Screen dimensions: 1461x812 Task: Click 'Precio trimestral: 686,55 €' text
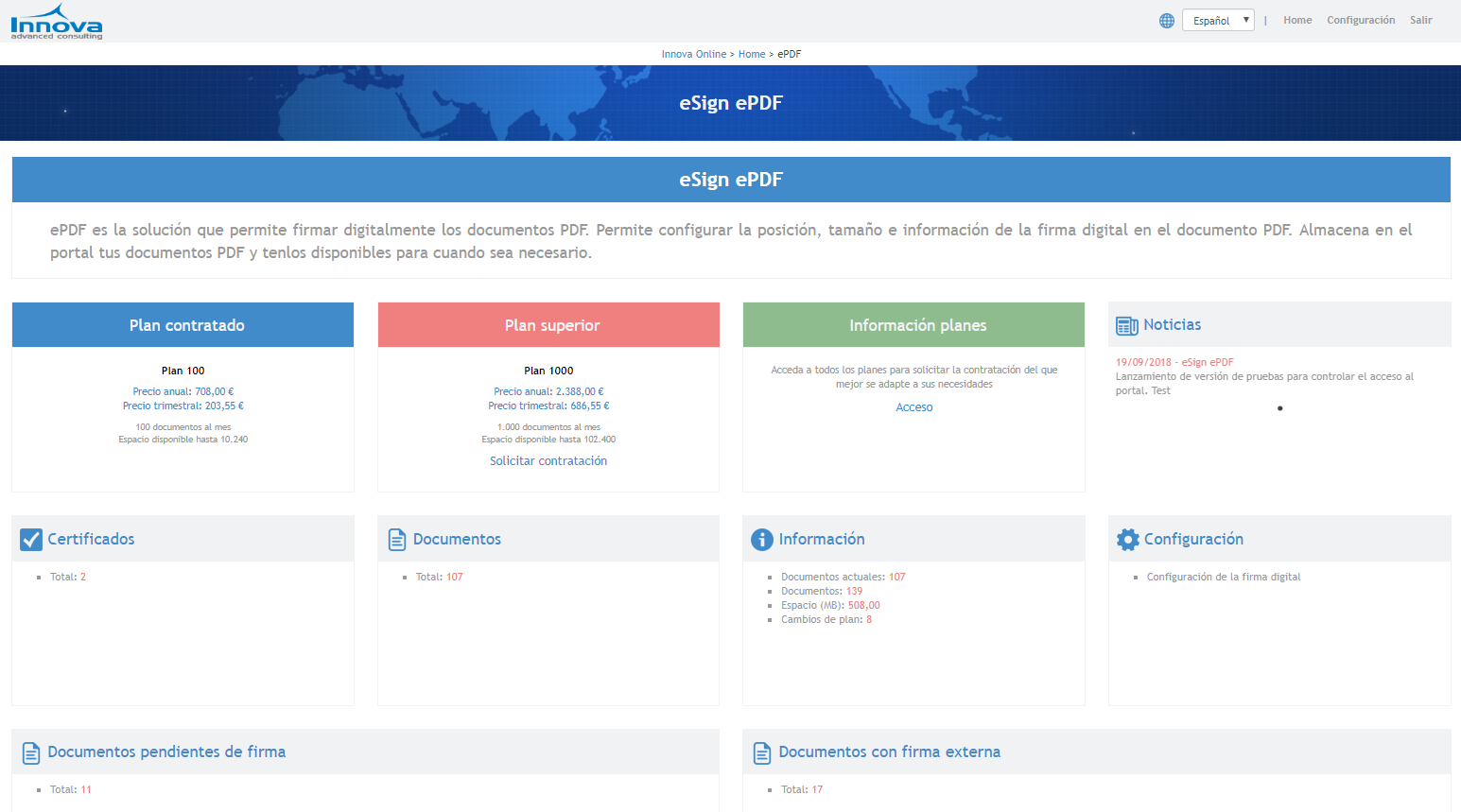(x=548, y=406)
